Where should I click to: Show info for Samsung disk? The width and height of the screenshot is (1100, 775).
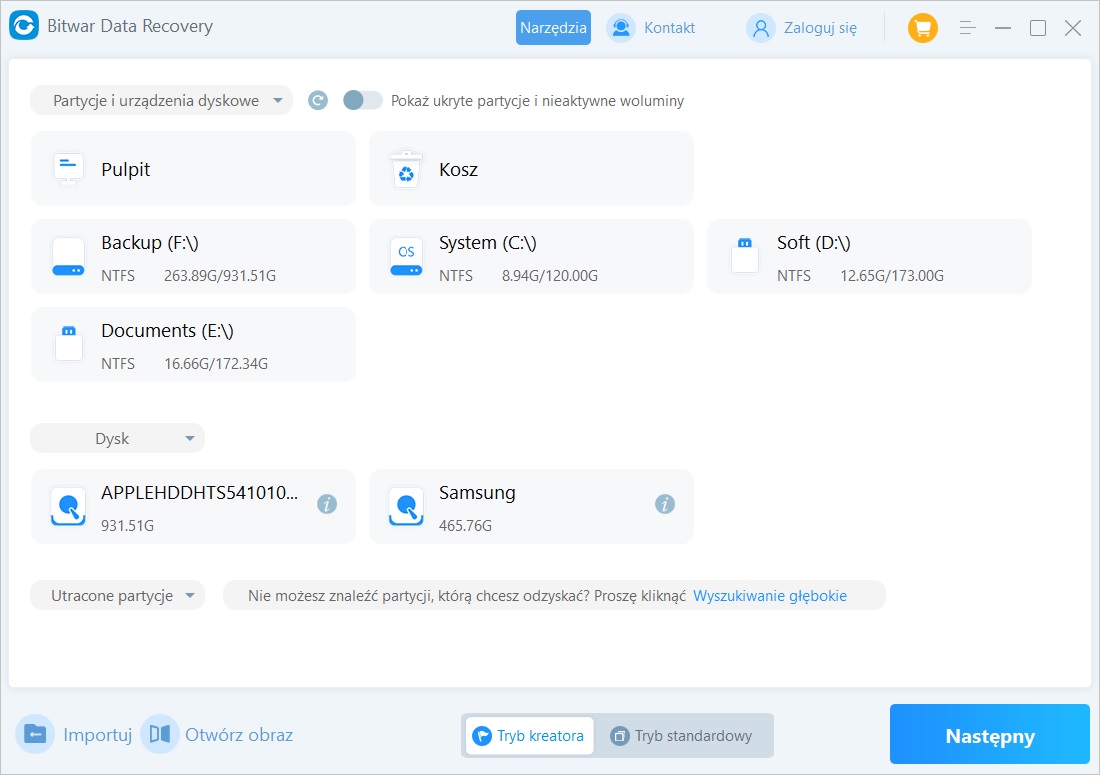(x=664, y=505)
